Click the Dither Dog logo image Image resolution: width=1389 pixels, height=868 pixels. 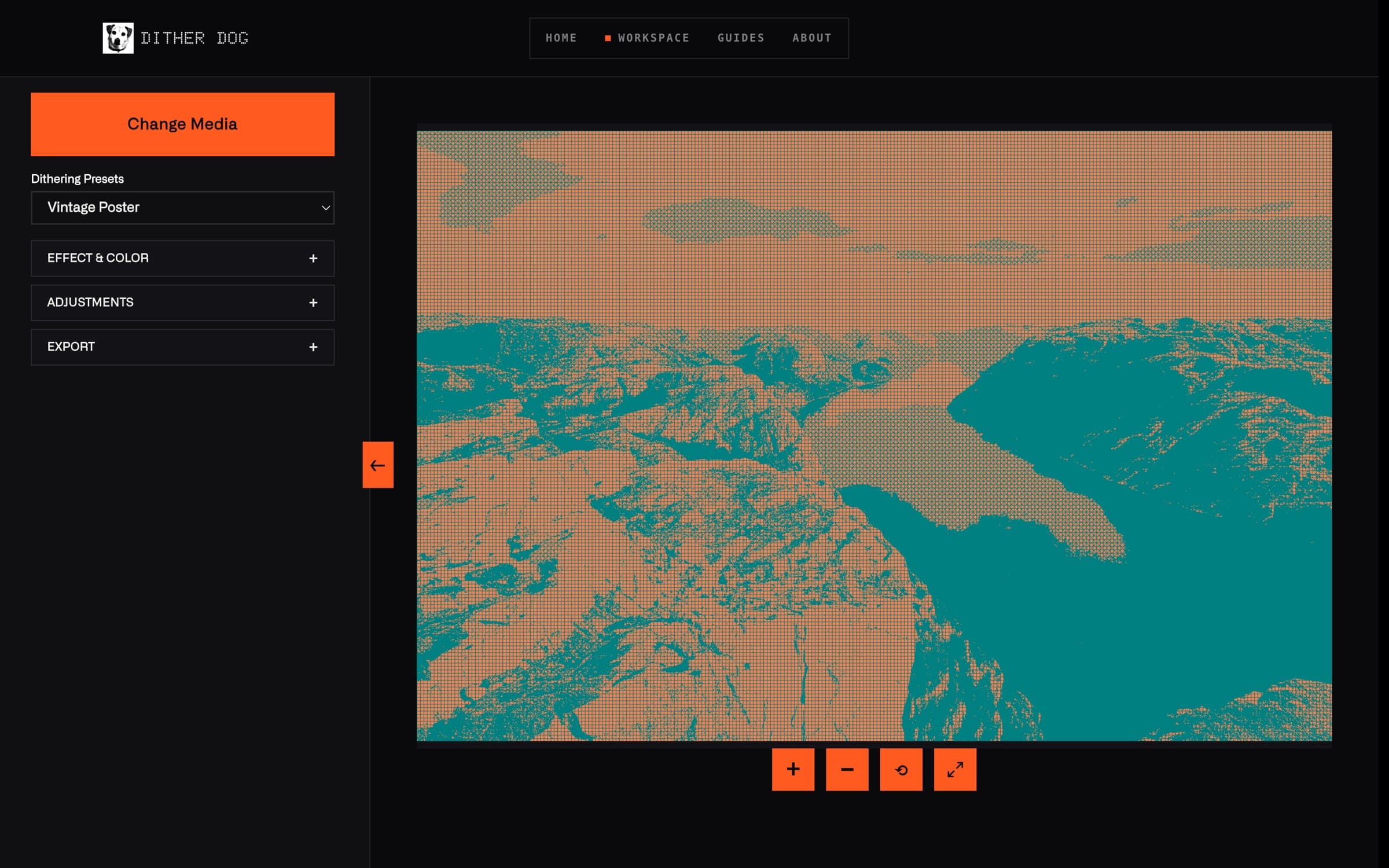point(118,38)
